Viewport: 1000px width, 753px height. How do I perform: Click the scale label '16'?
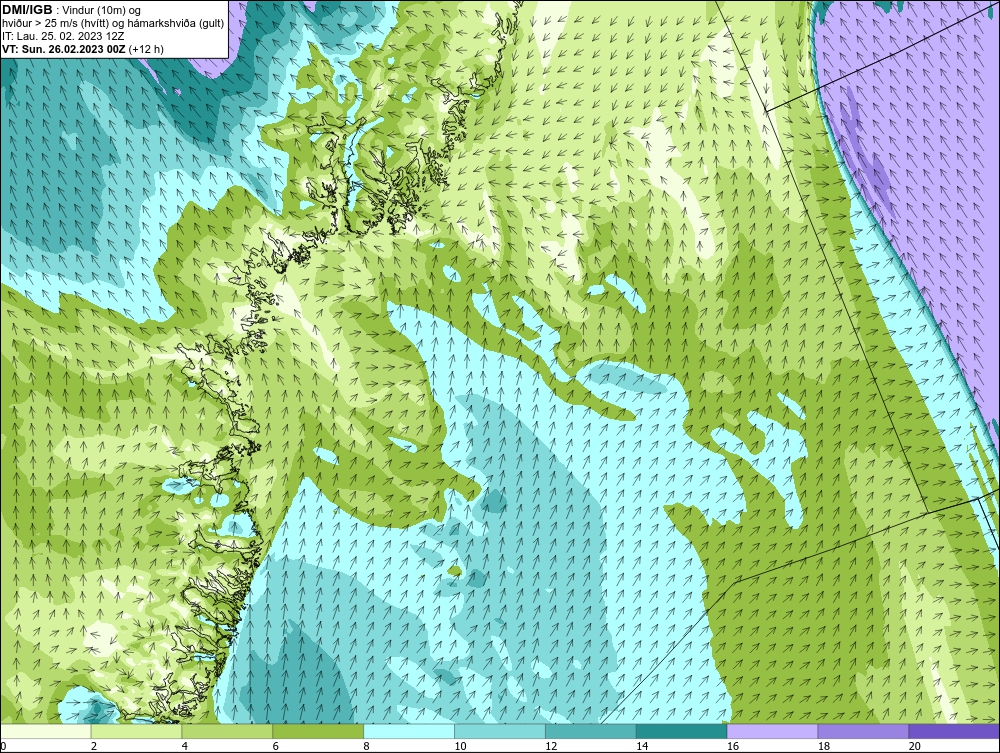733,746
